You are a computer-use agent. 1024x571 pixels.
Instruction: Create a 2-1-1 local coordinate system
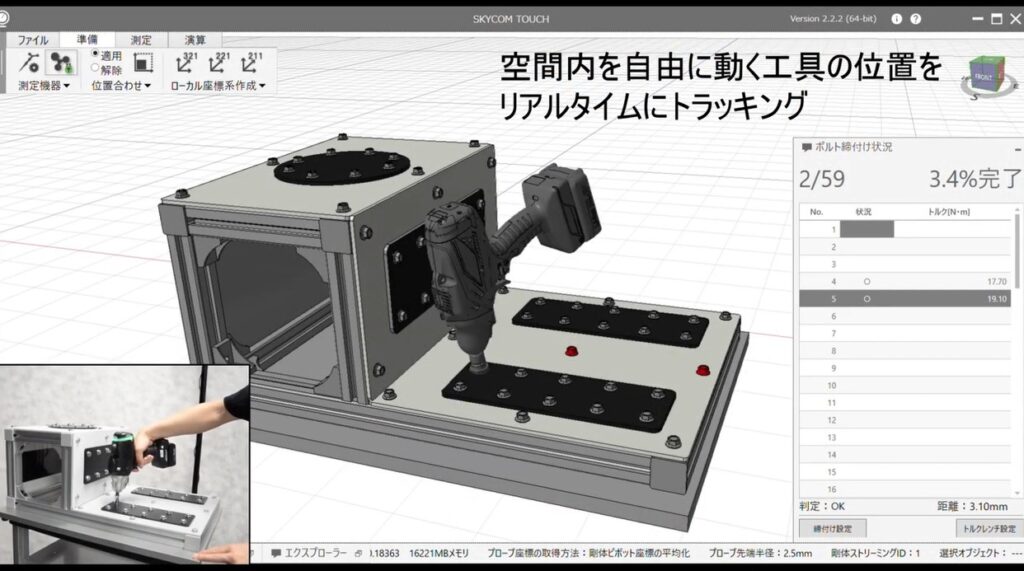[x=251, y=63]
